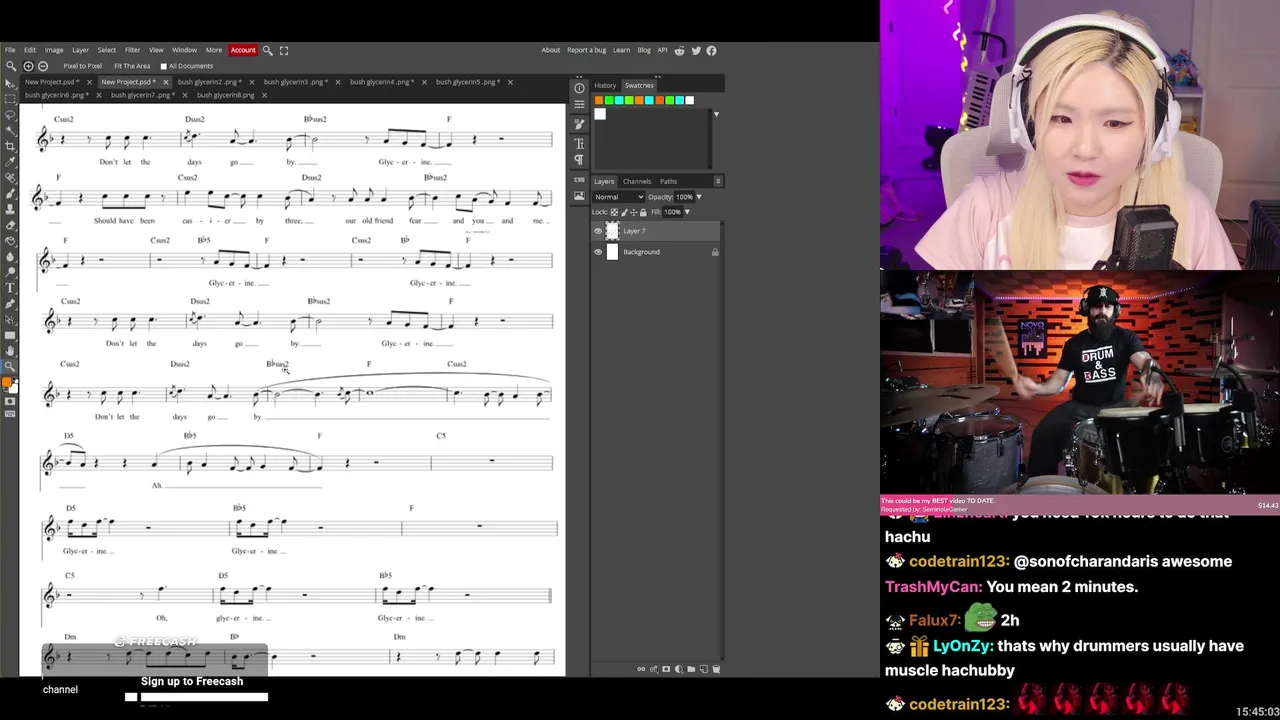The image size is (1280, 720).
Task: Hide Layer 7 using its eye icon
Action: click(598, 231)
